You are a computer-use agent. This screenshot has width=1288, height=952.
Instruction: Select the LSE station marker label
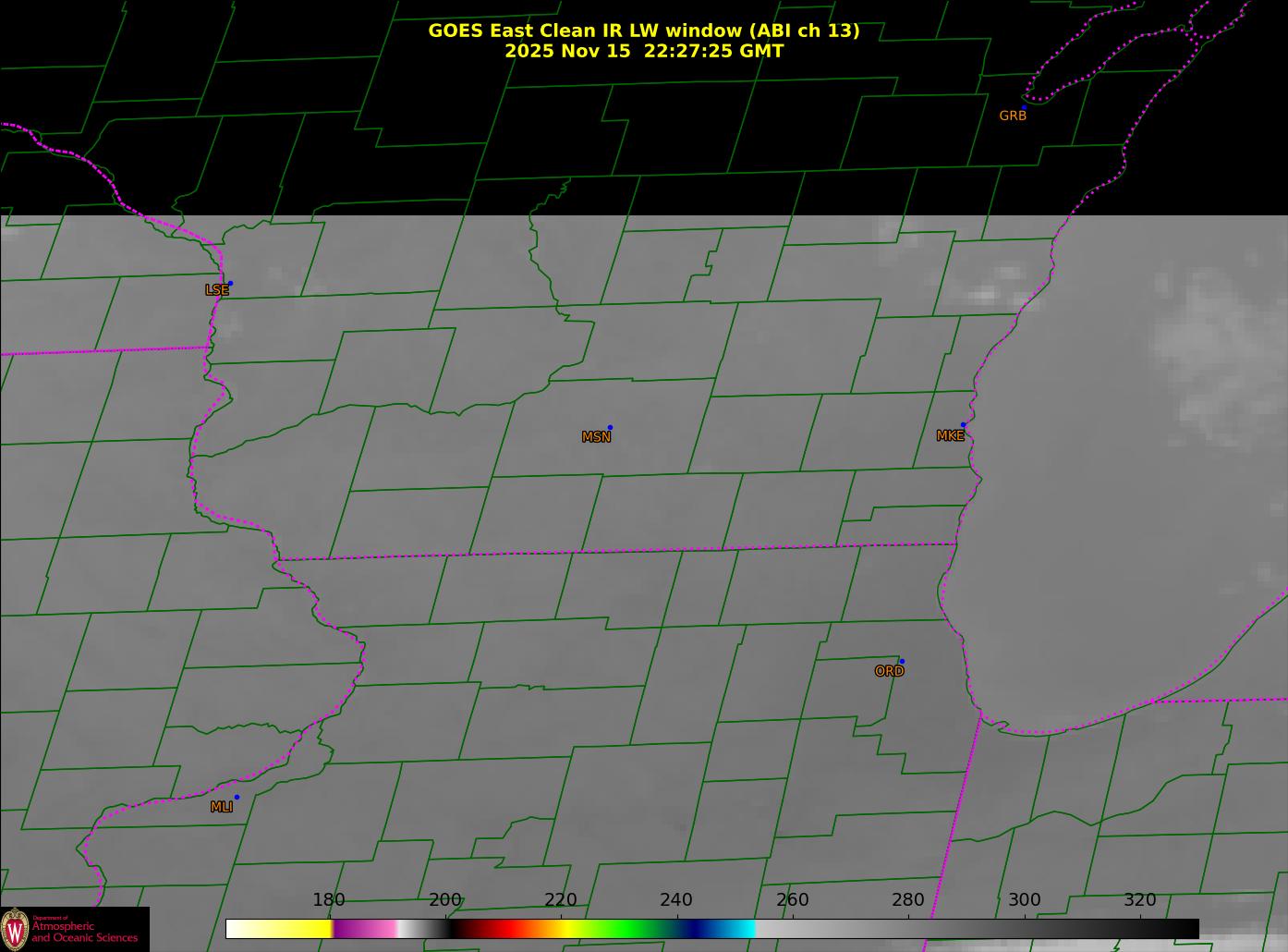pyautogui.click(x=216, y=290)
